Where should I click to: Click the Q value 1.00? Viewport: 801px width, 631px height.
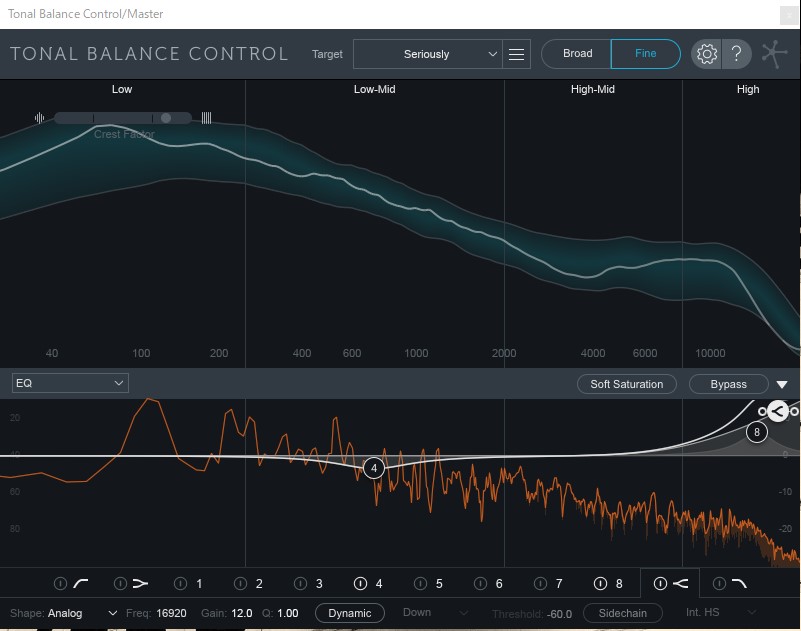pyautogui.click(x=288, y=613)
